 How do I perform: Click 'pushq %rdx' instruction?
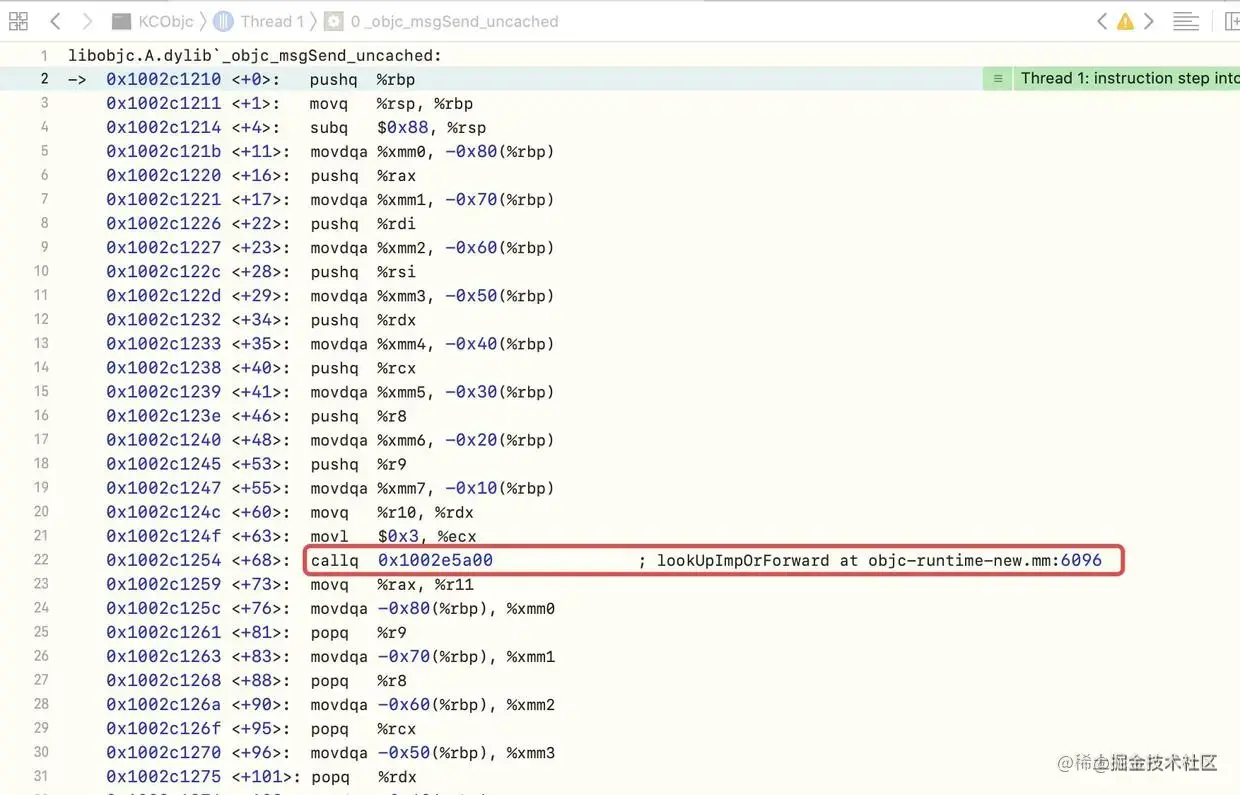coord(362,319)
